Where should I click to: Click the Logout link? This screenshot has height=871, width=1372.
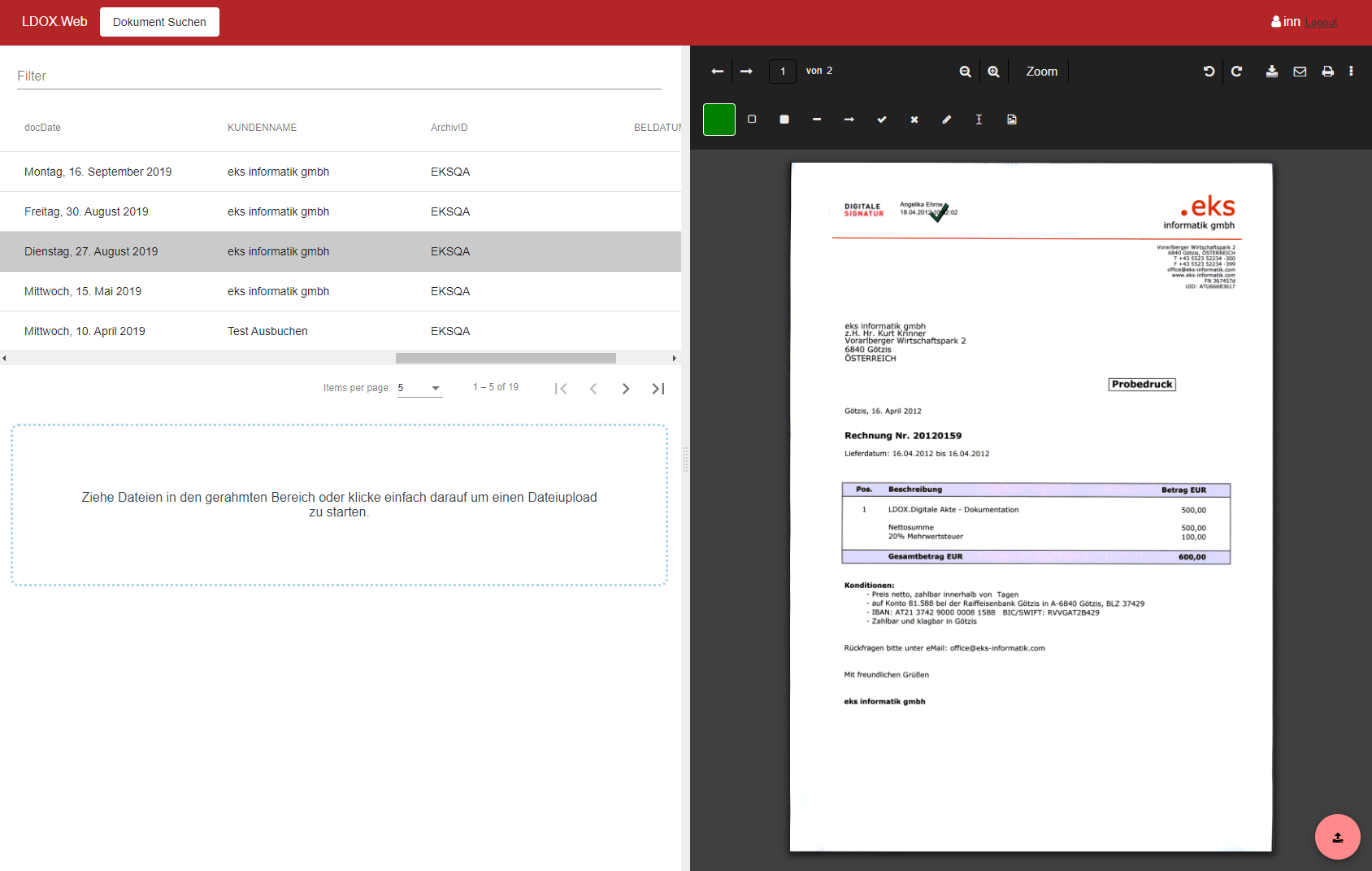click(x=1321, y=23)
